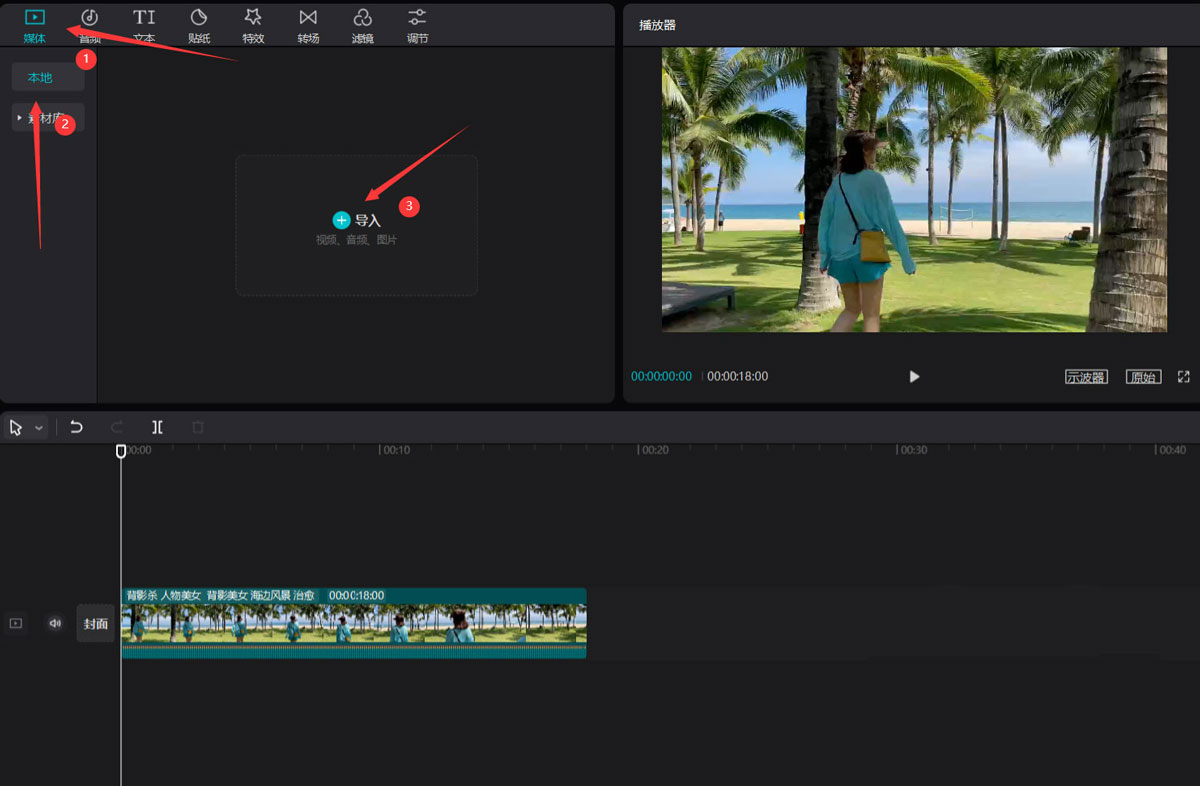Click the split clip tool in timeline toolbar

(x=157, y=427)
